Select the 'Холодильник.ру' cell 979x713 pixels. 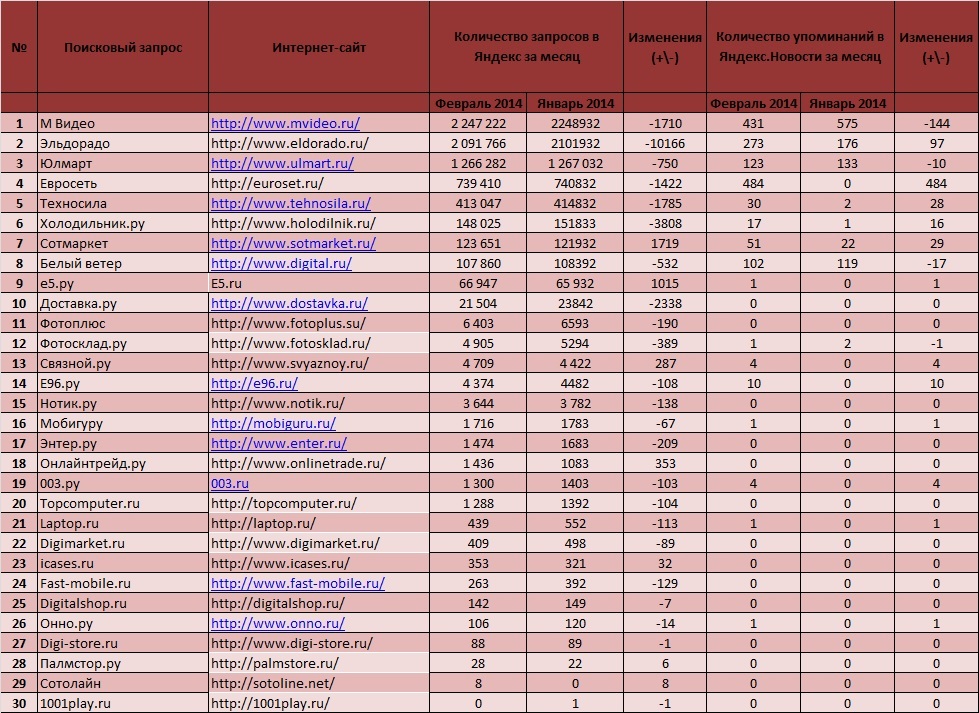pyautogui.click(x=123, y=224)
